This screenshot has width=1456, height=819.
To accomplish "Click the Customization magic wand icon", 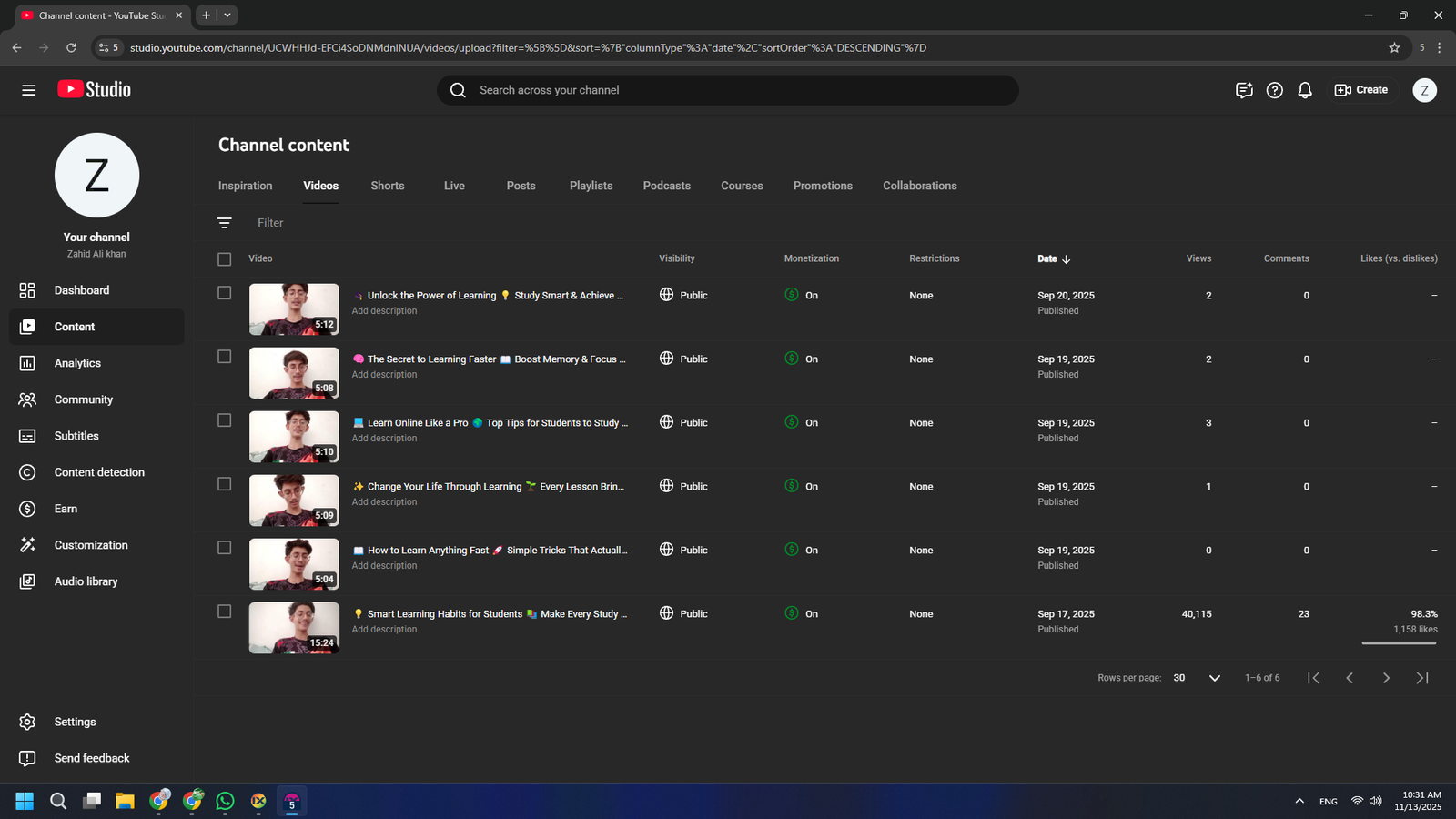I will [27, 545].
